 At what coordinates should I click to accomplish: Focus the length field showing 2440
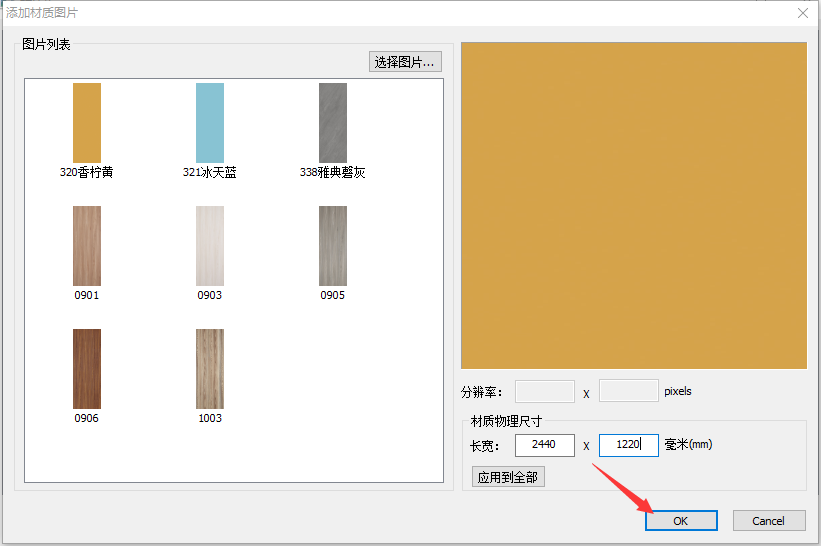tap(545, 445)
